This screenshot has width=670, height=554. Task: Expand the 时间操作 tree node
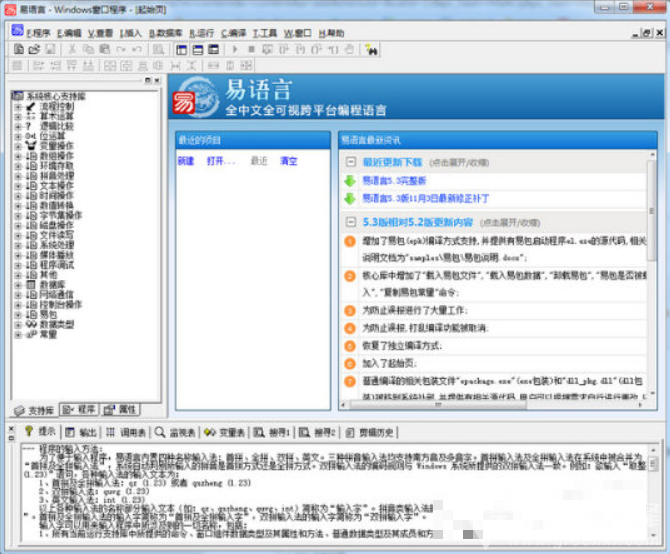(x=18, y=196)
